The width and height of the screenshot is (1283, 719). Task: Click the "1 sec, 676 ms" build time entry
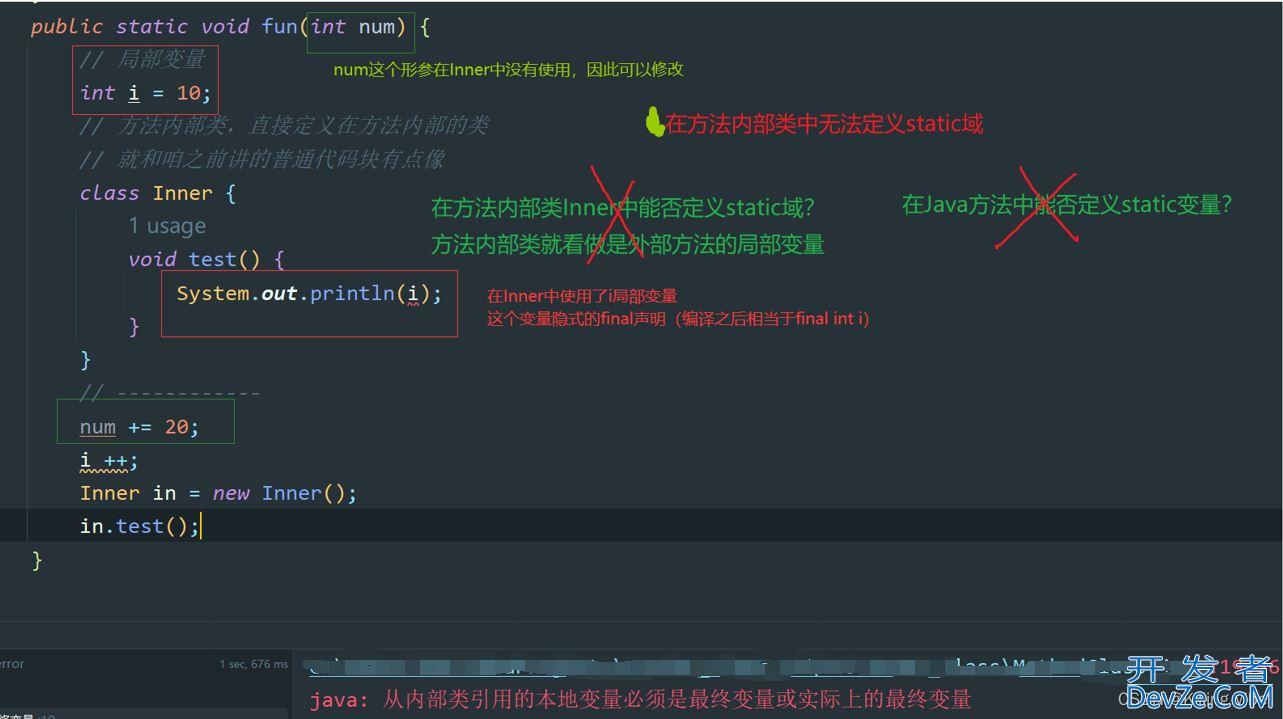pos(254,664)
